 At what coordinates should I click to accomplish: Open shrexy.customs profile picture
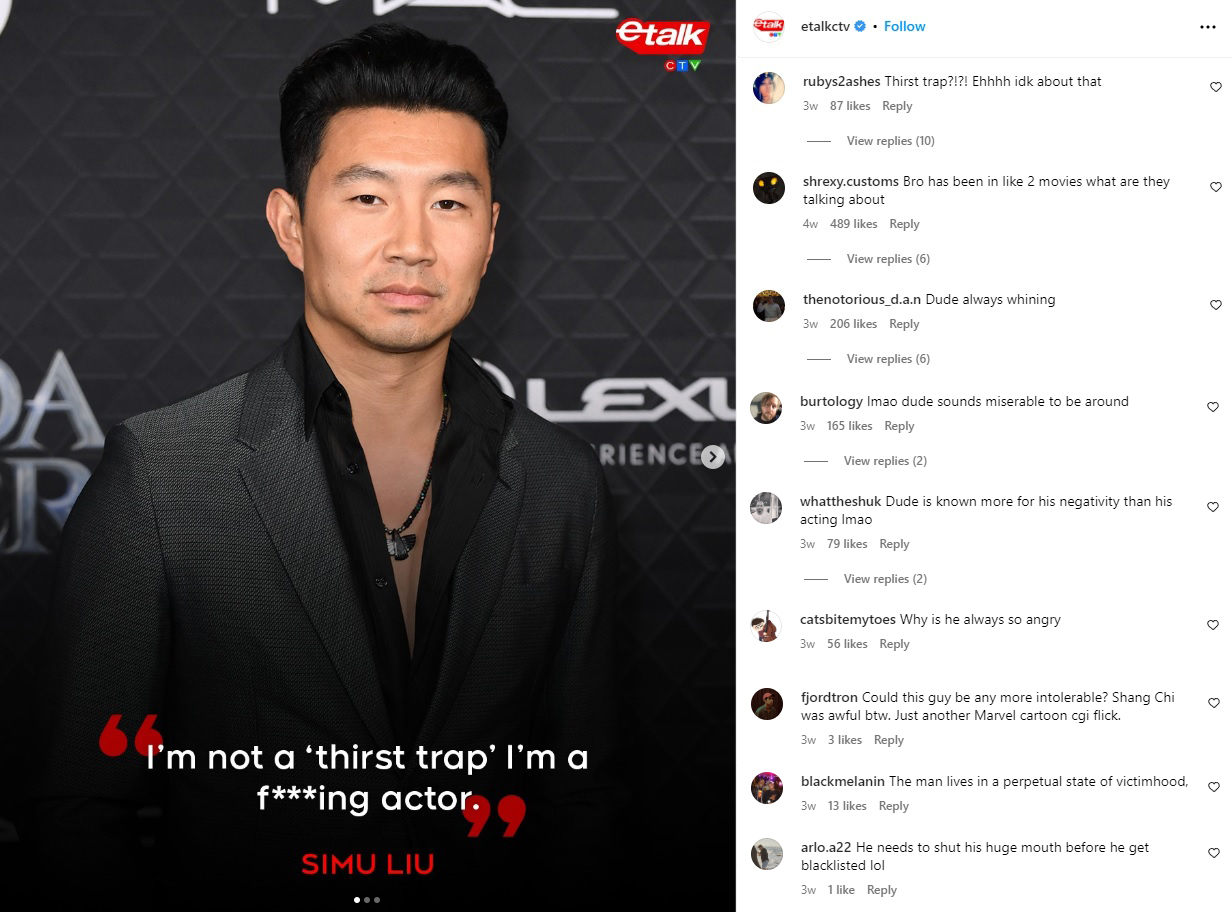768,188
